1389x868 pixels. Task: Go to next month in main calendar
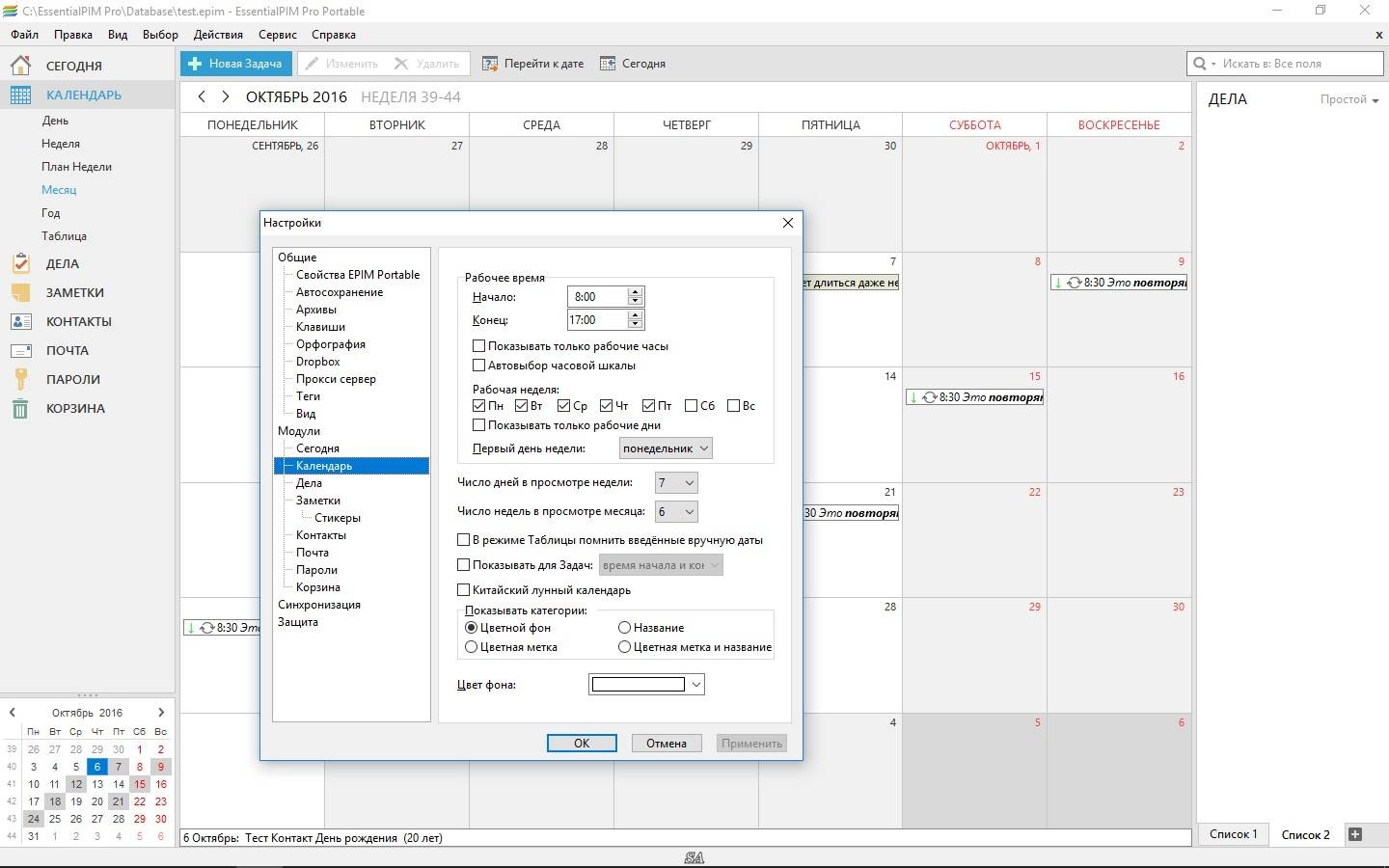pos(226,96)
